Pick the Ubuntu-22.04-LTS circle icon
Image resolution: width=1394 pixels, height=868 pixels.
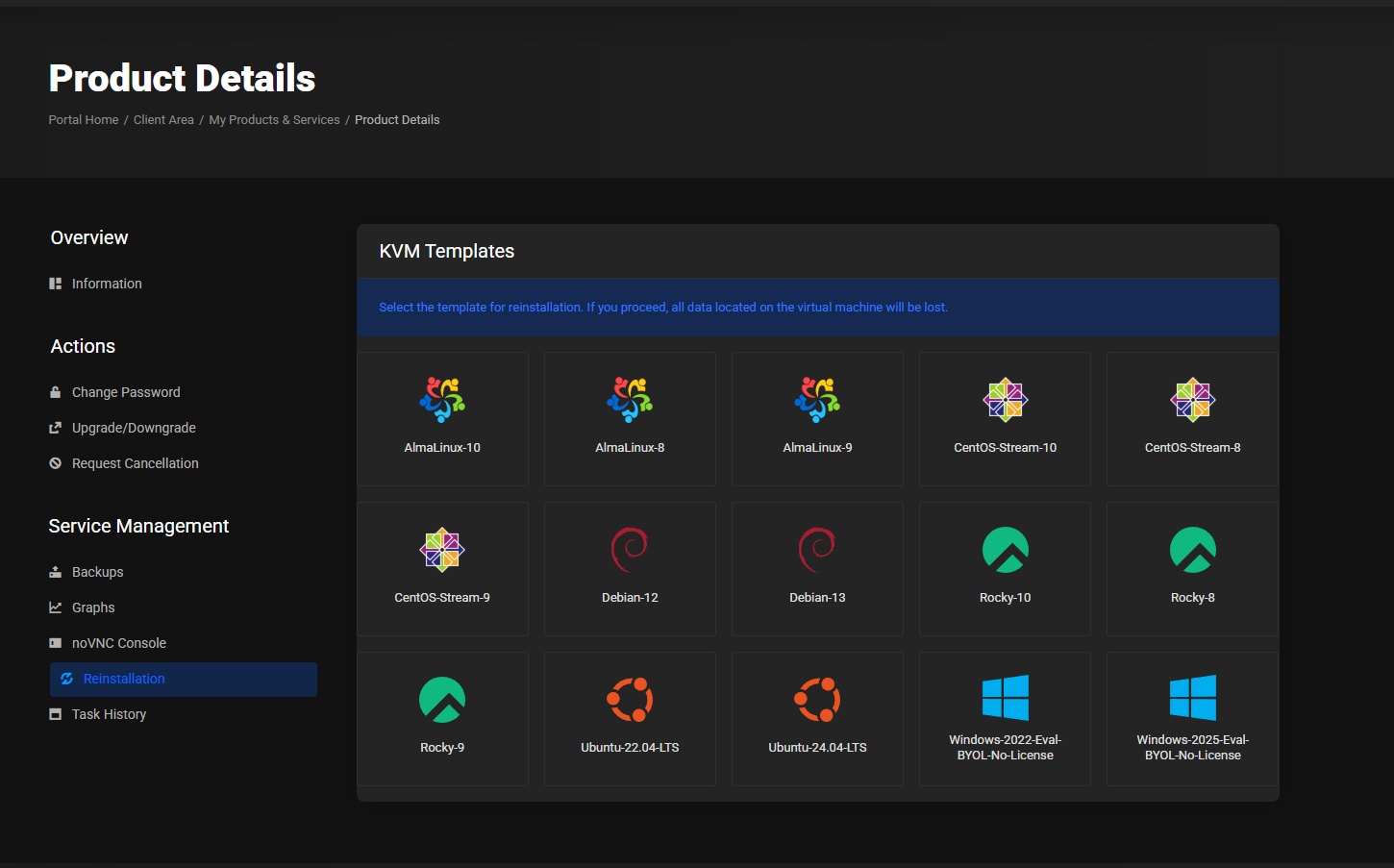point(630,699)
